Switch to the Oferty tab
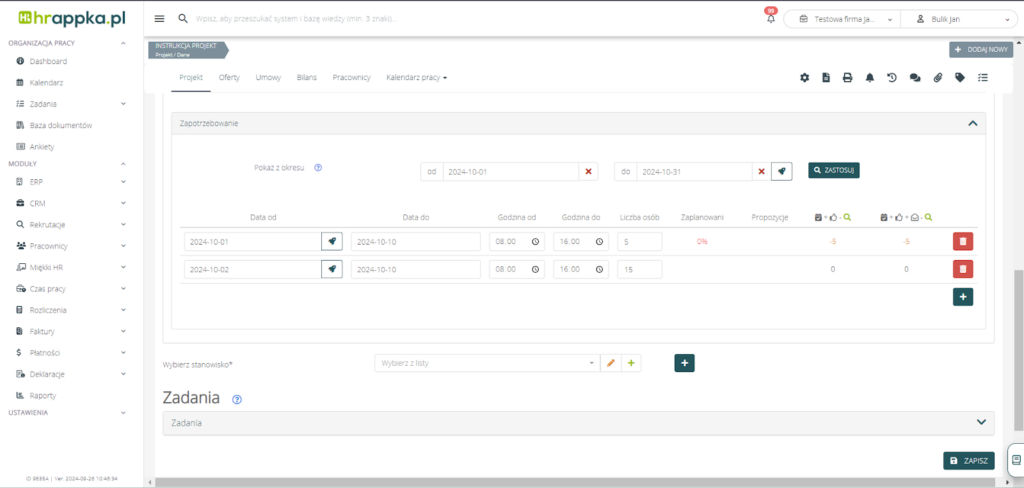1024x488 pixels. pyautogui.click(x=229, y=77)
